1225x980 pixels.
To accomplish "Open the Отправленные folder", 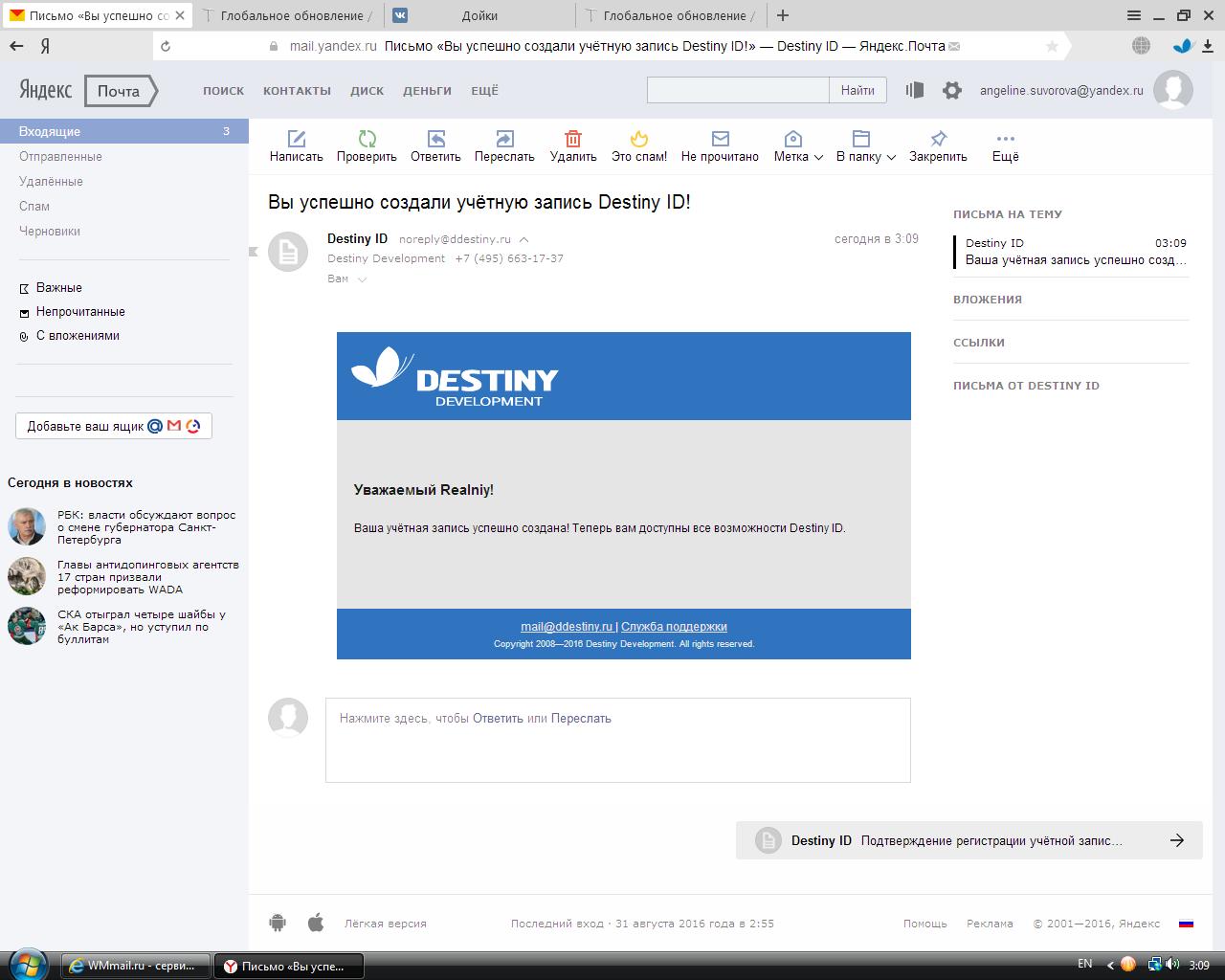I will [x=60, y=156].
